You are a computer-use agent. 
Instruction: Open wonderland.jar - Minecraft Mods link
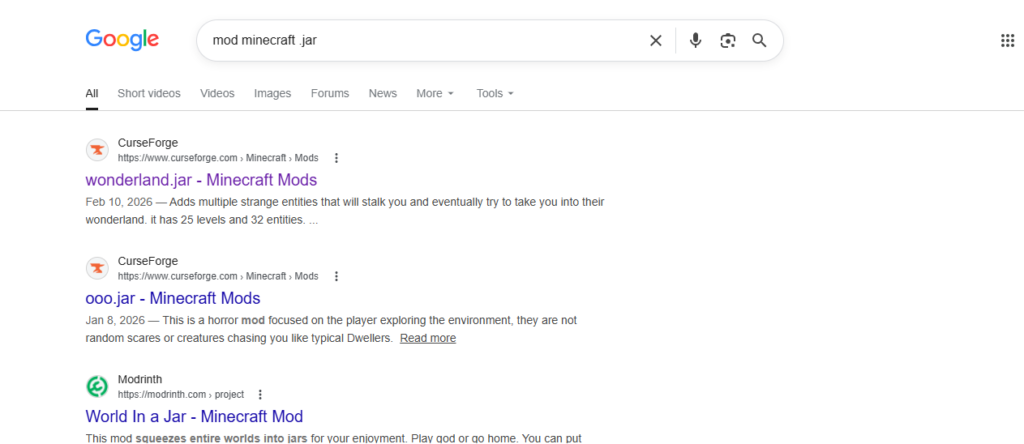(201, 180)
